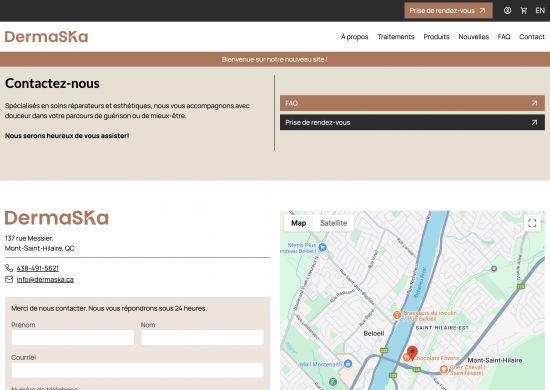Open the Produits menu item
550x390 pixels.
[436, 37]
